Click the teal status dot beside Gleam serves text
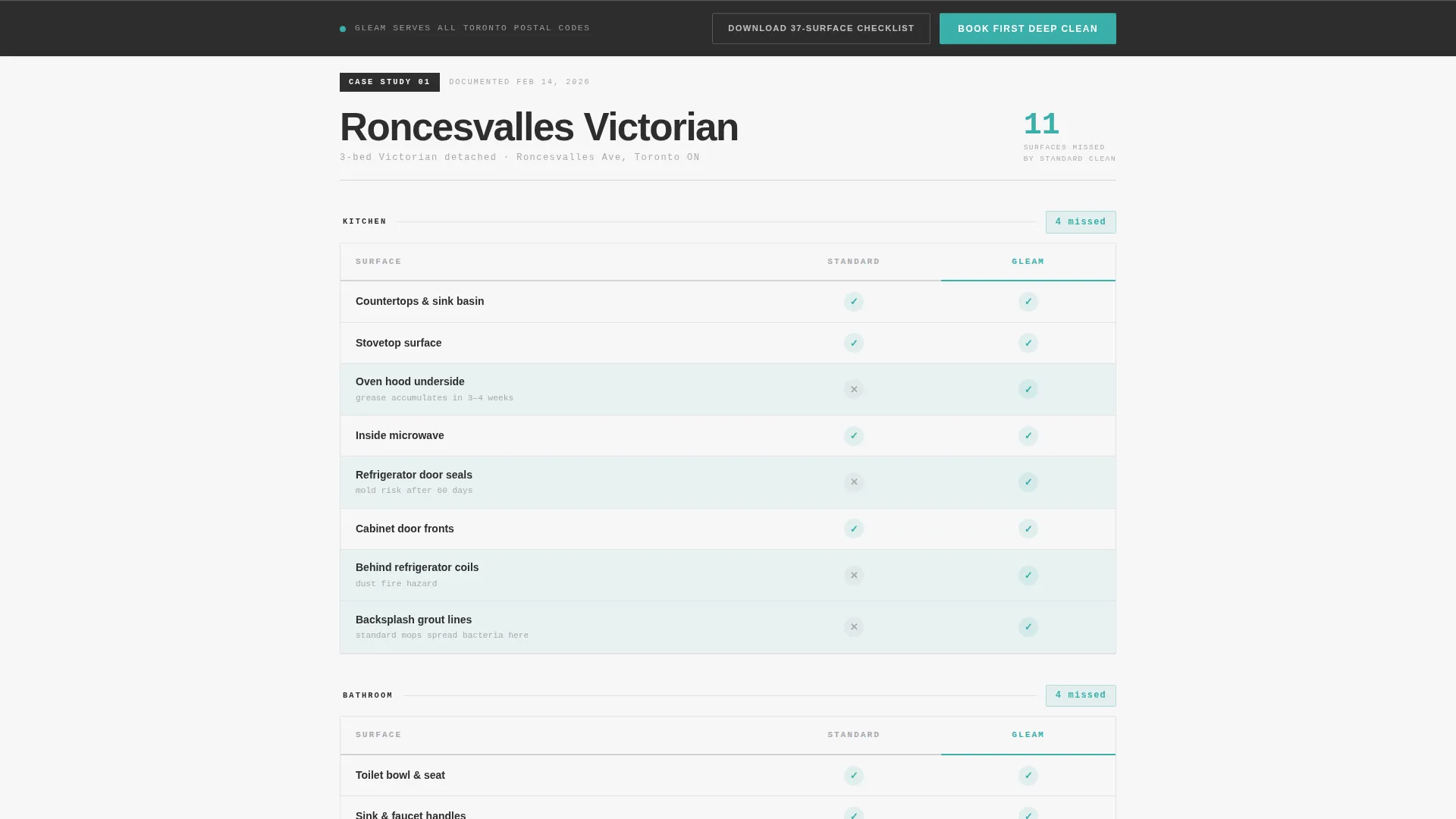Screen dimensions: 1456x819 [343, 29]
